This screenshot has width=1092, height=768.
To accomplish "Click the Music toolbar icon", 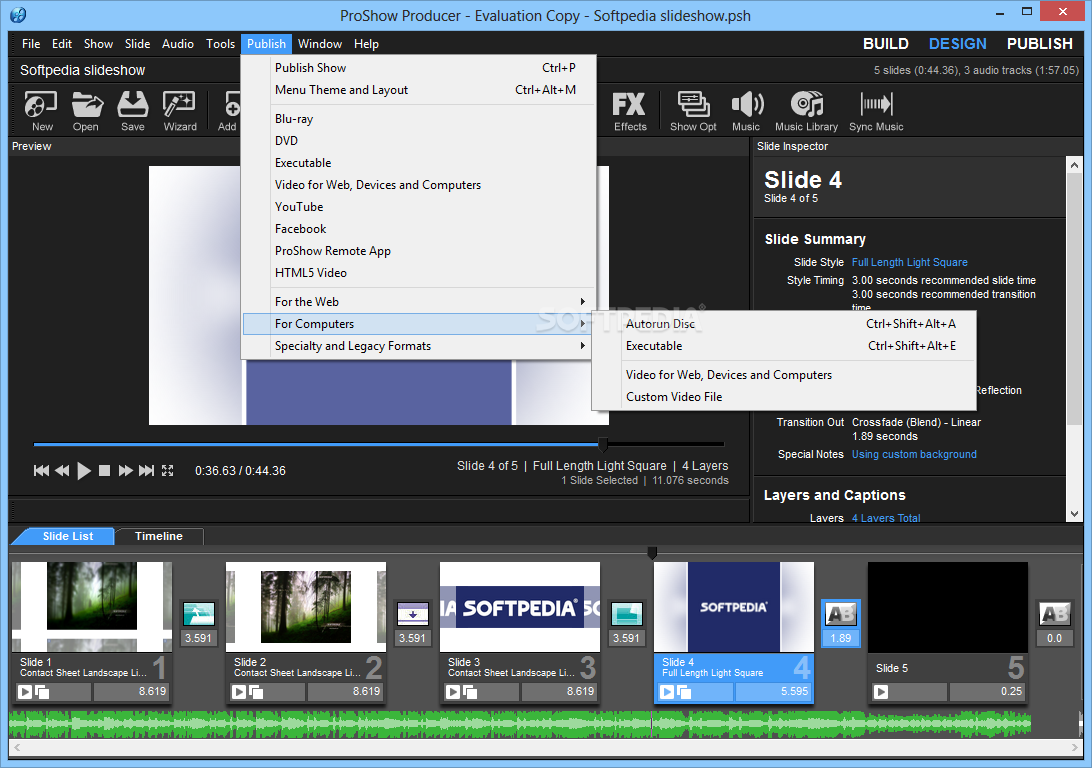I will tap(746, 111).
